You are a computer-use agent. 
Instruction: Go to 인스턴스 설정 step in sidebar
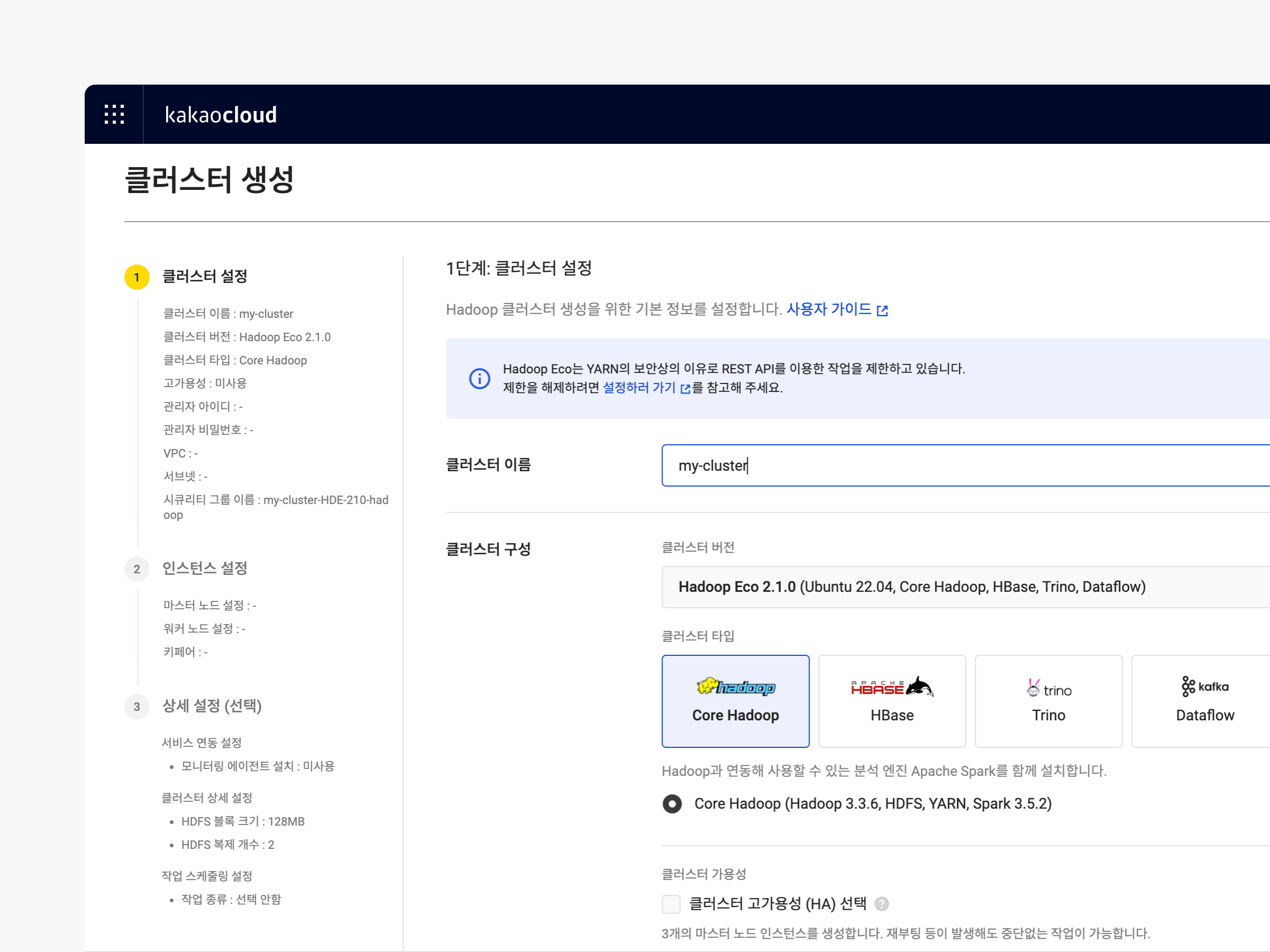point(204,568)
